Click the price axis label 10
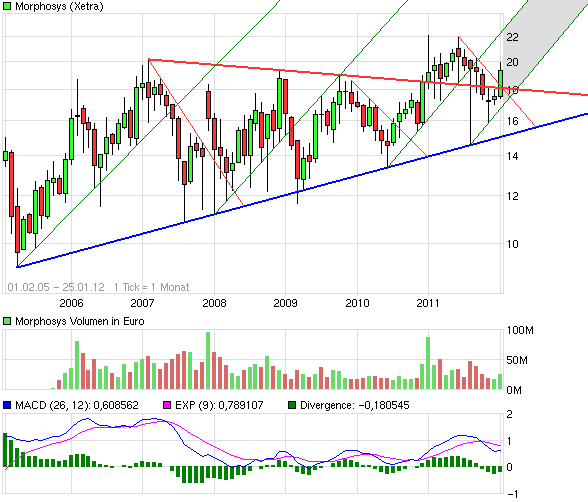588x502 pixels. pos(512,244)
